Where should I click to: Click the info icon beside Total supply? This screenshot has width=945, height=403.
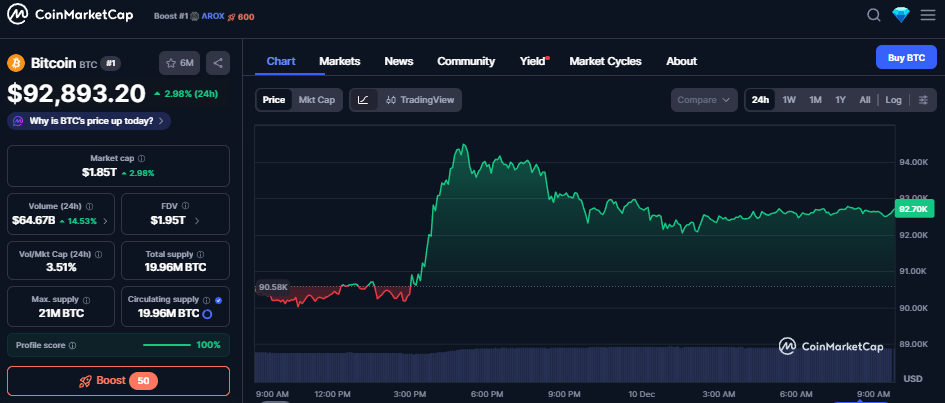[201, 254]
